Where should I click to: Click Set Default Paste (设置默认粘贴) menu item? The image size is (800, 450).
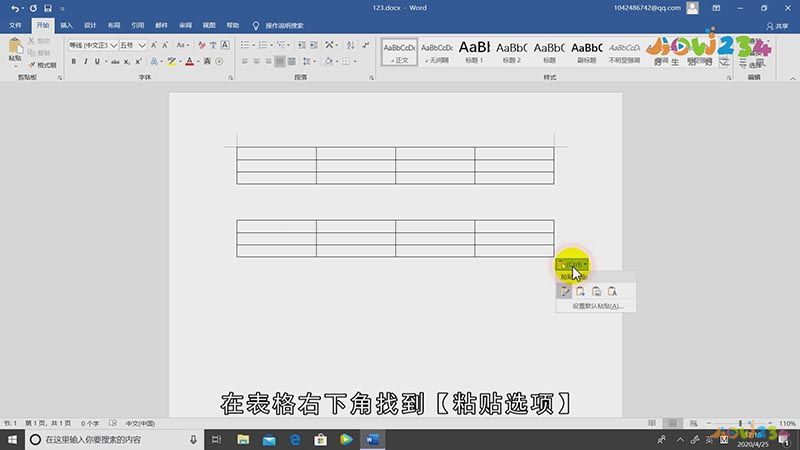[x=596, y=306]
